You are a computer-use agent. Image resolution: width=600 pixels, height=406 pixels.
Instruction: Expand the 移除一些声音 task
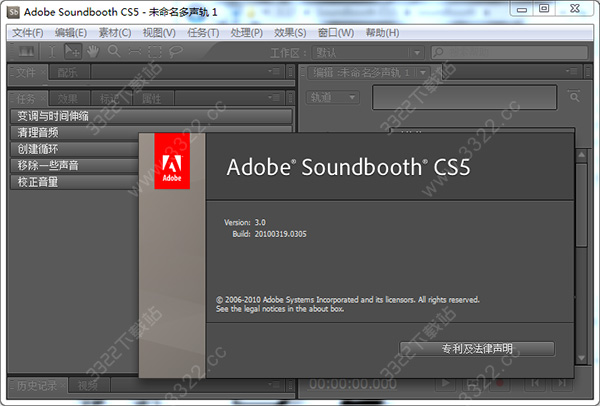(x=75, y=165)
